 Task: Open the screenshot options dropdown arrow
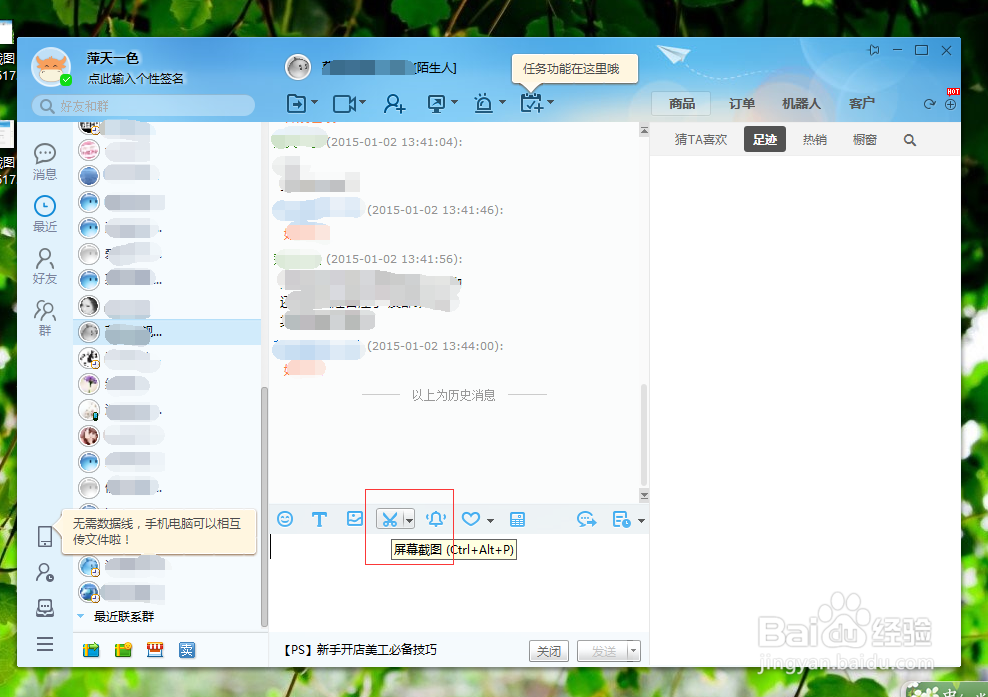tap(409, 520)
